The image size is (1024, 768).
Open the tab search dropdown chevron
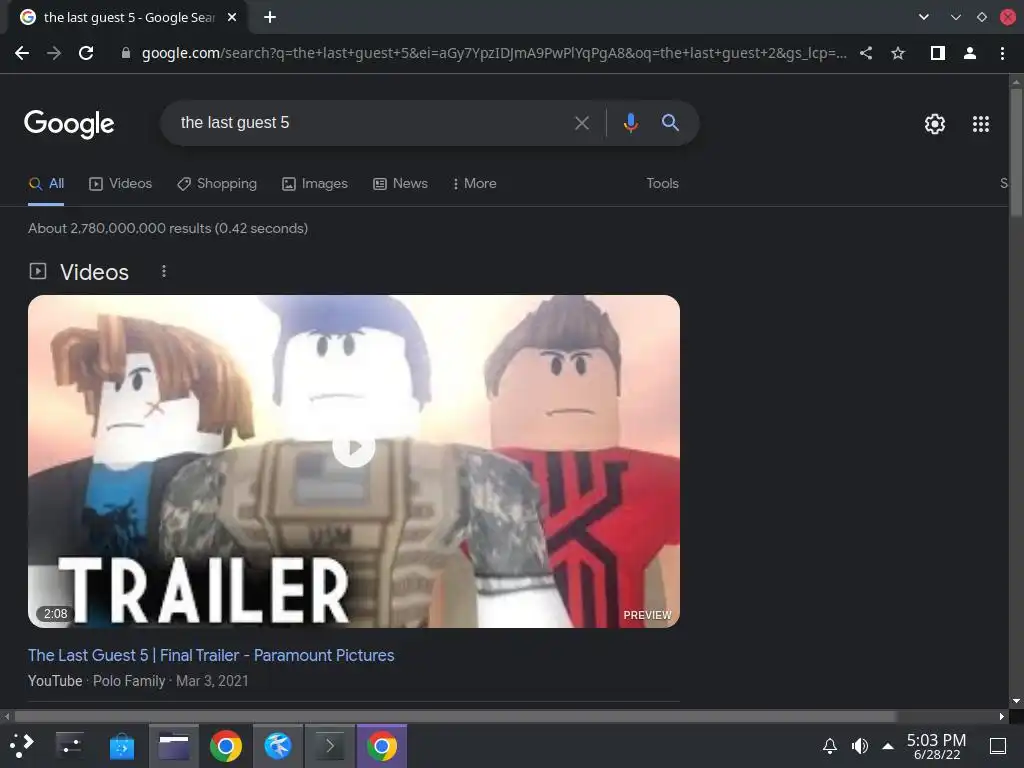pos(923,17)
